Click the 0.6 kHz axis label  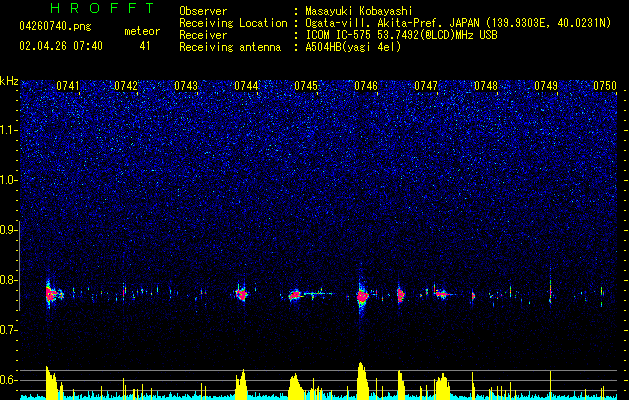coord(9,380)
